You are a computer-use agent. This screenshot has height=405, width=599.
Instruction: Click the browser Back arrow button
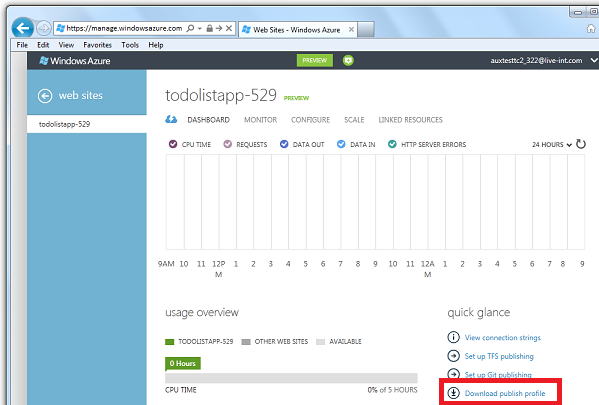[23, 28]
